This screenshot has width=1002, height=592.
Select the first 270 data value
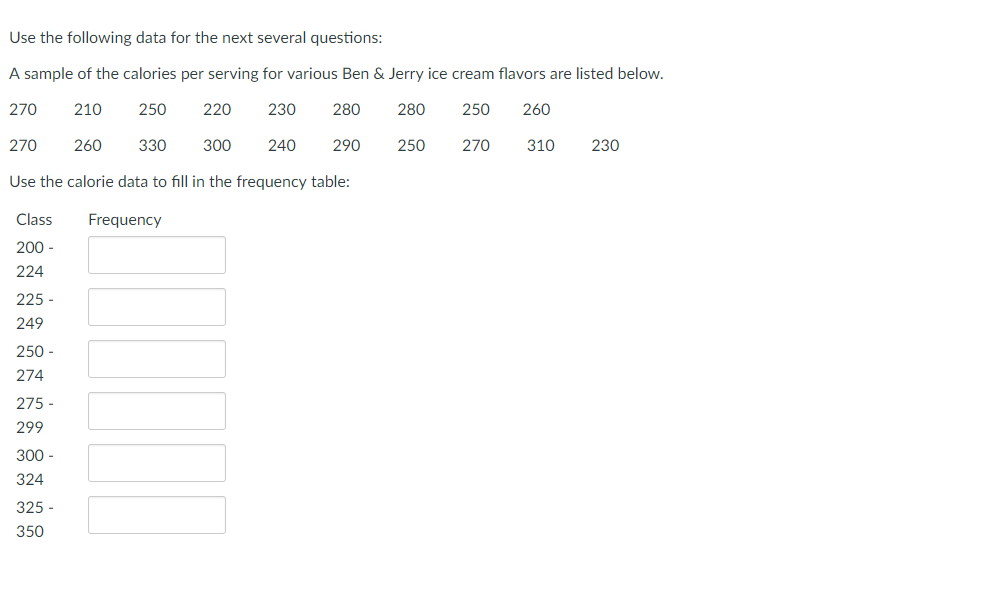tap(23, 109)
